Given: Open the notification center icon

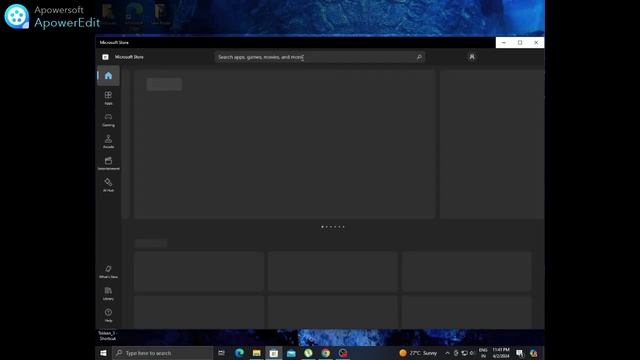Looking at the screenshot, I should [520, 353].
